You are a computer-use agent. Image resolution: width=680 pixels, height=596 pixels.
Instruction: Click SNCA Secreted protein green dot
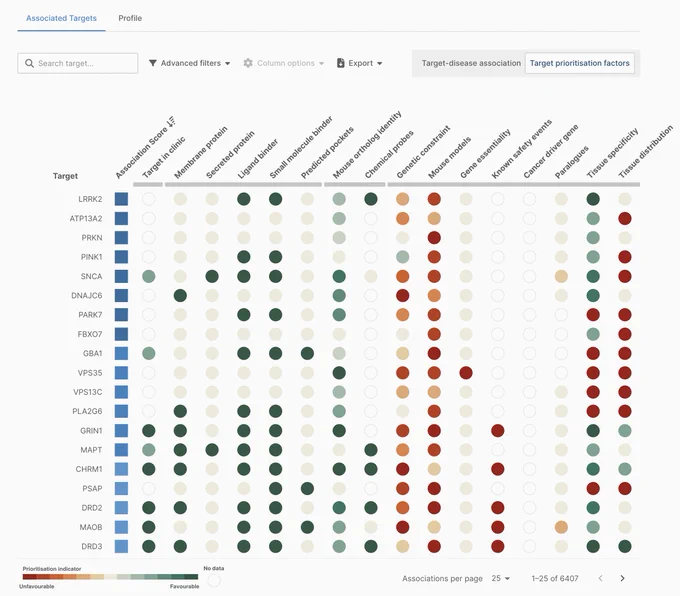212,276
